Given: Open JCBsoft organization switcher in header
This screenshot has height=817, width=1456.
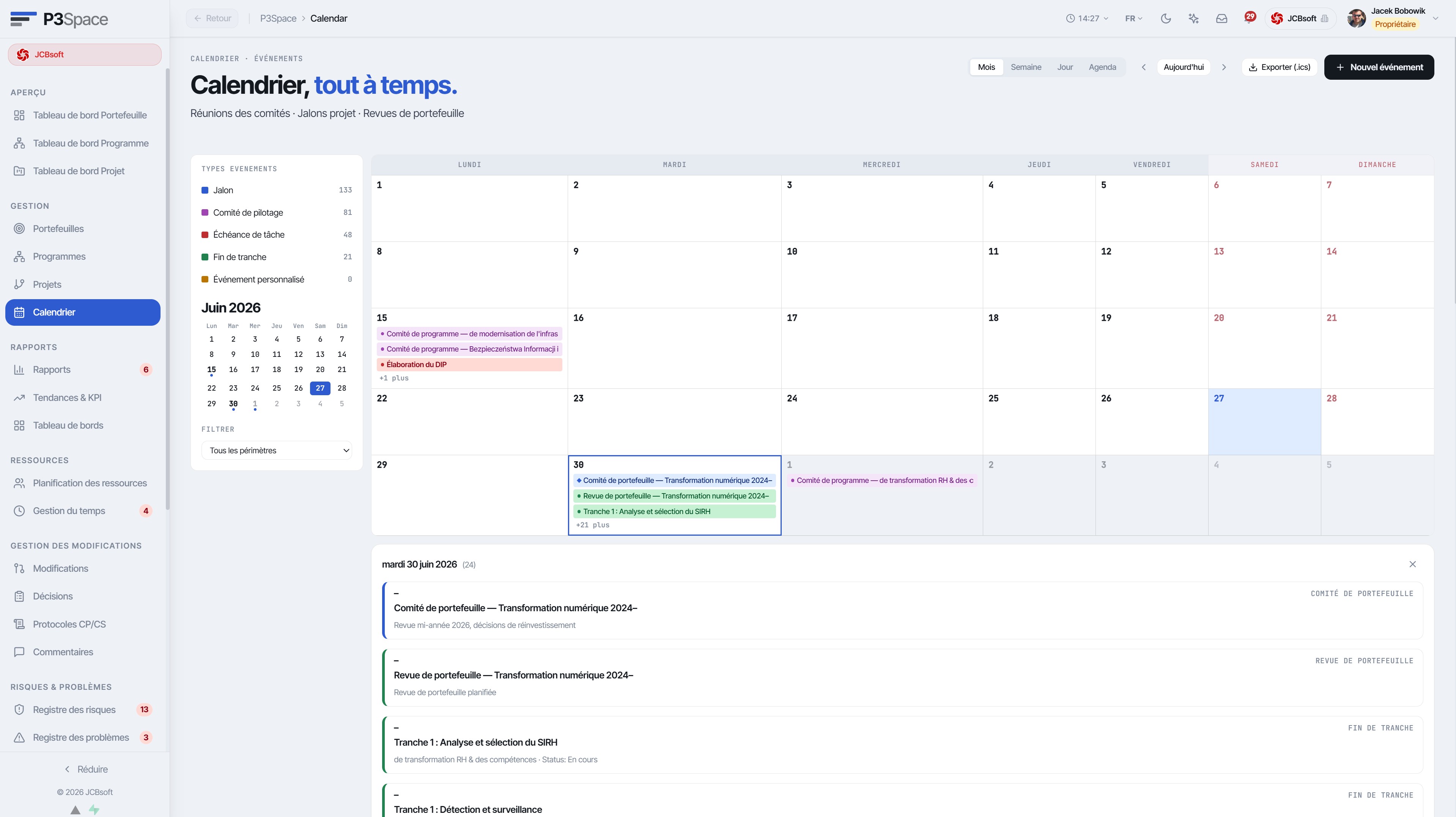Looking at the screenshot, I should pos(1300,19).
